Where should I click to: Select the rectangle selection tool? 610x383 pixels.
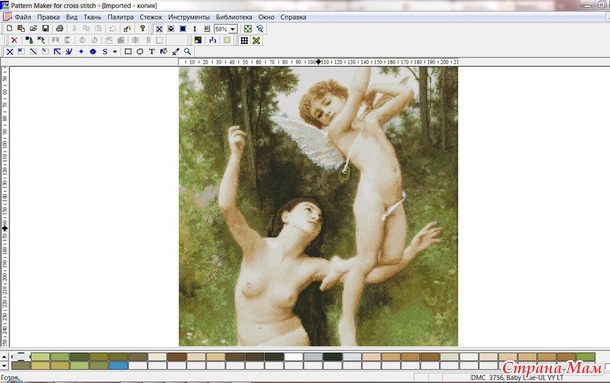point(128,51)
